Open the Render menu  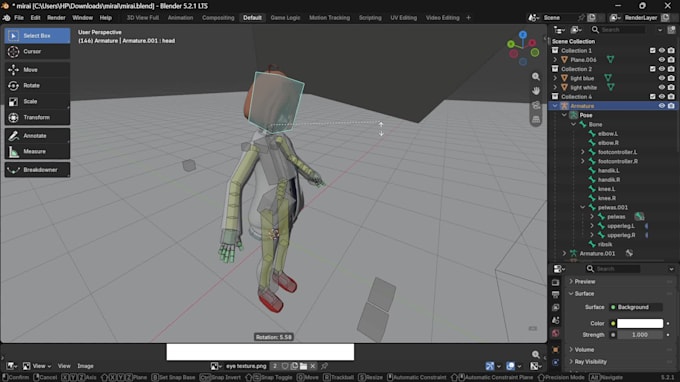[x=56, y=18]
